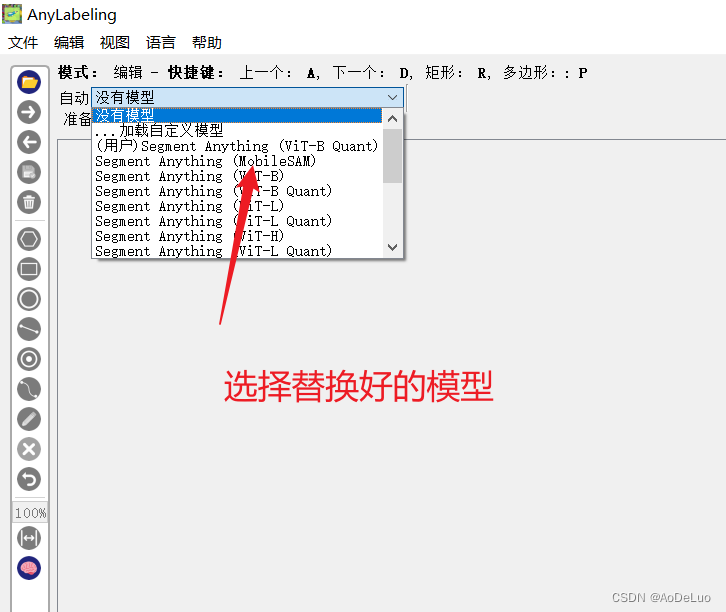The width and height of the screenshot is (726, 612).
Task: Open the 文件 menu
Action: click(x=23, y=43)
